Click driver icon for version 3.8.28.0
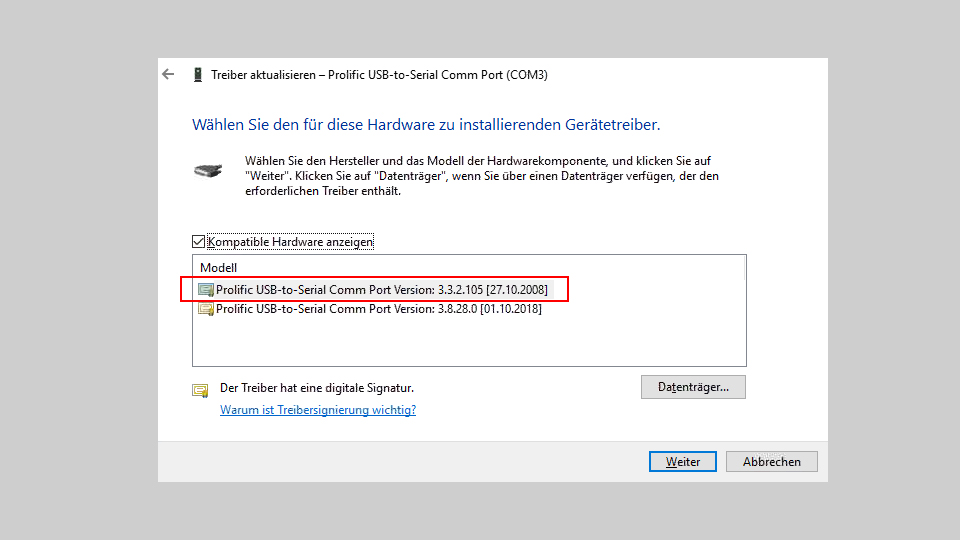The height and width of the screenshot is (540, 960). (x=206, y=309)
